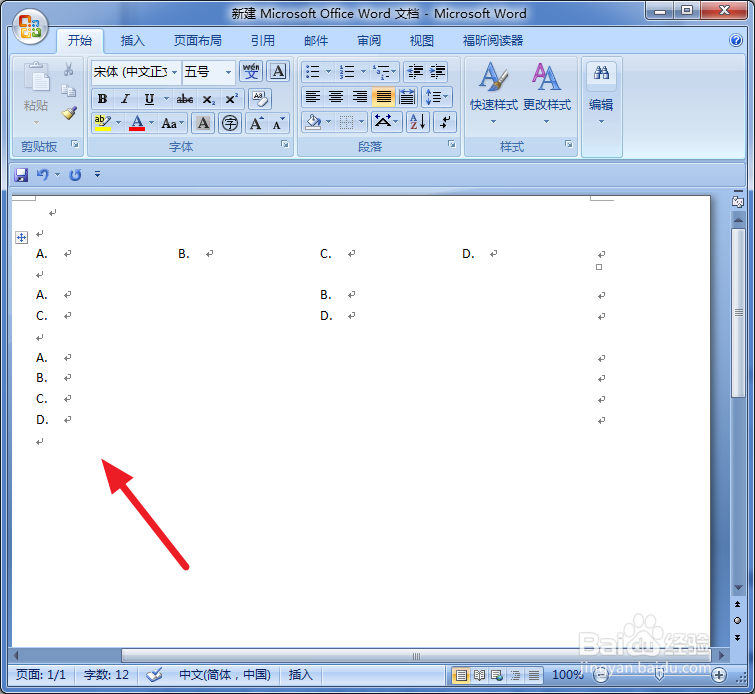The height and width of the screenshot is (694, 755).
Task: Apply the red font color
Action: point(137,123)
